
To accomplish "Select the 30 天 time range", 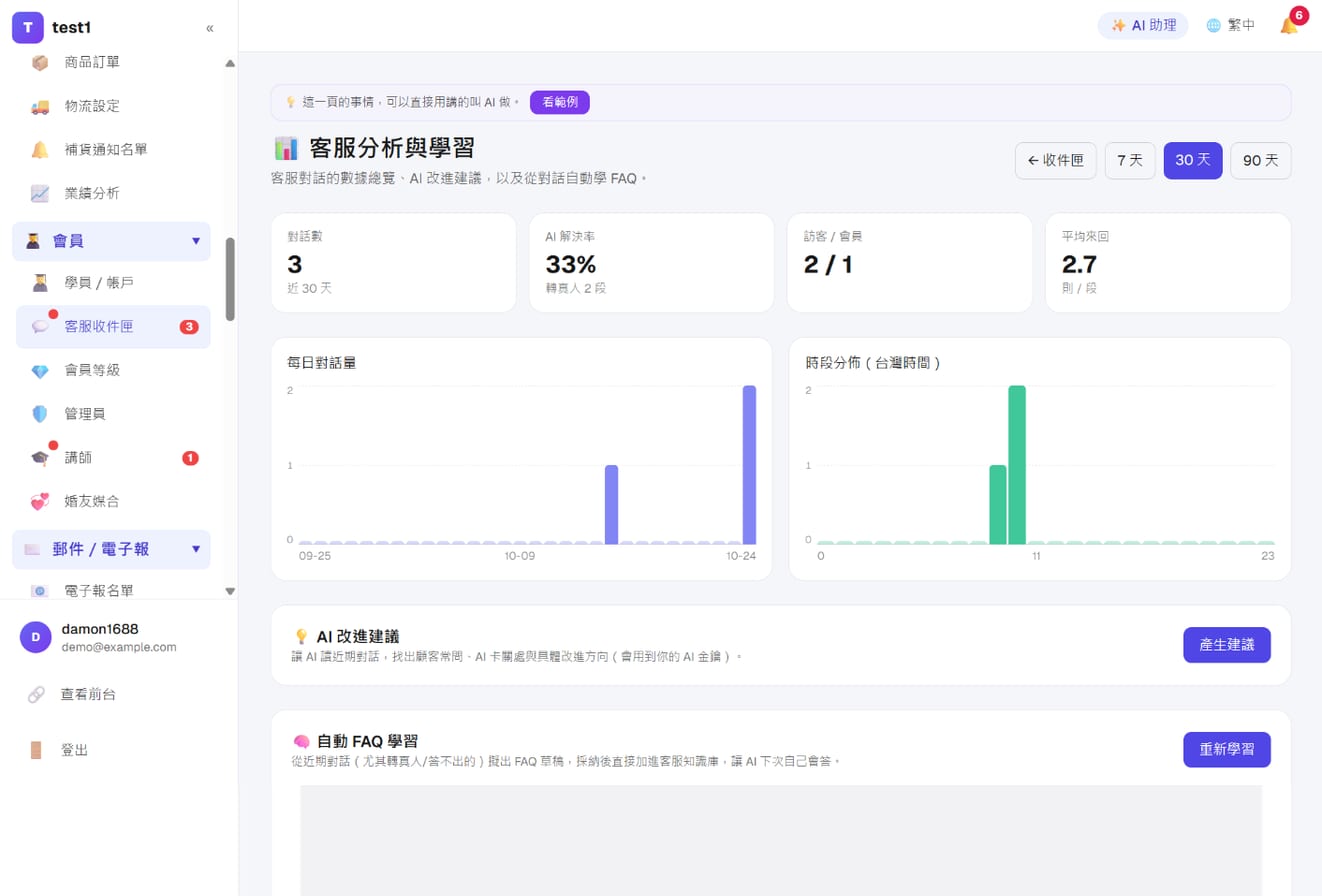I will [x=1193, y=160].
